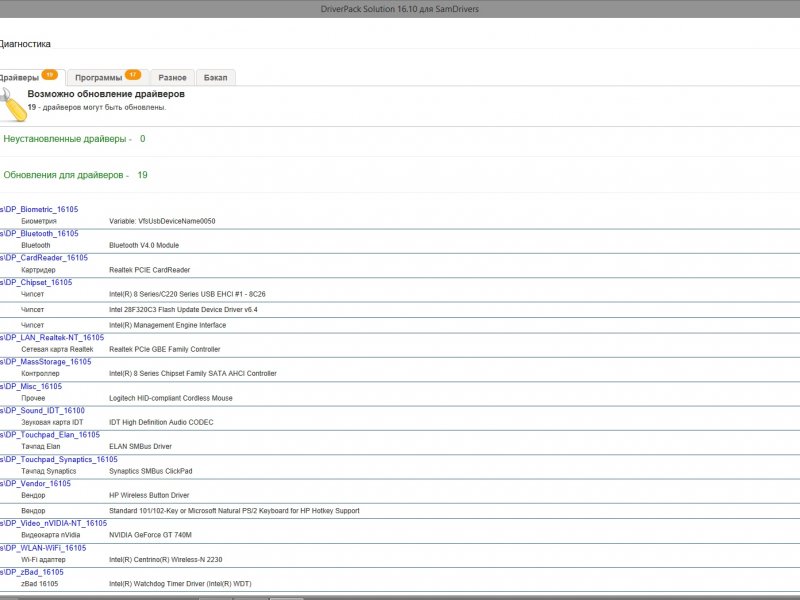This screenshot has width=800, height=600.
Task: Open the DP_Bluetooth_16105 driver pack link
Action: 39,234
